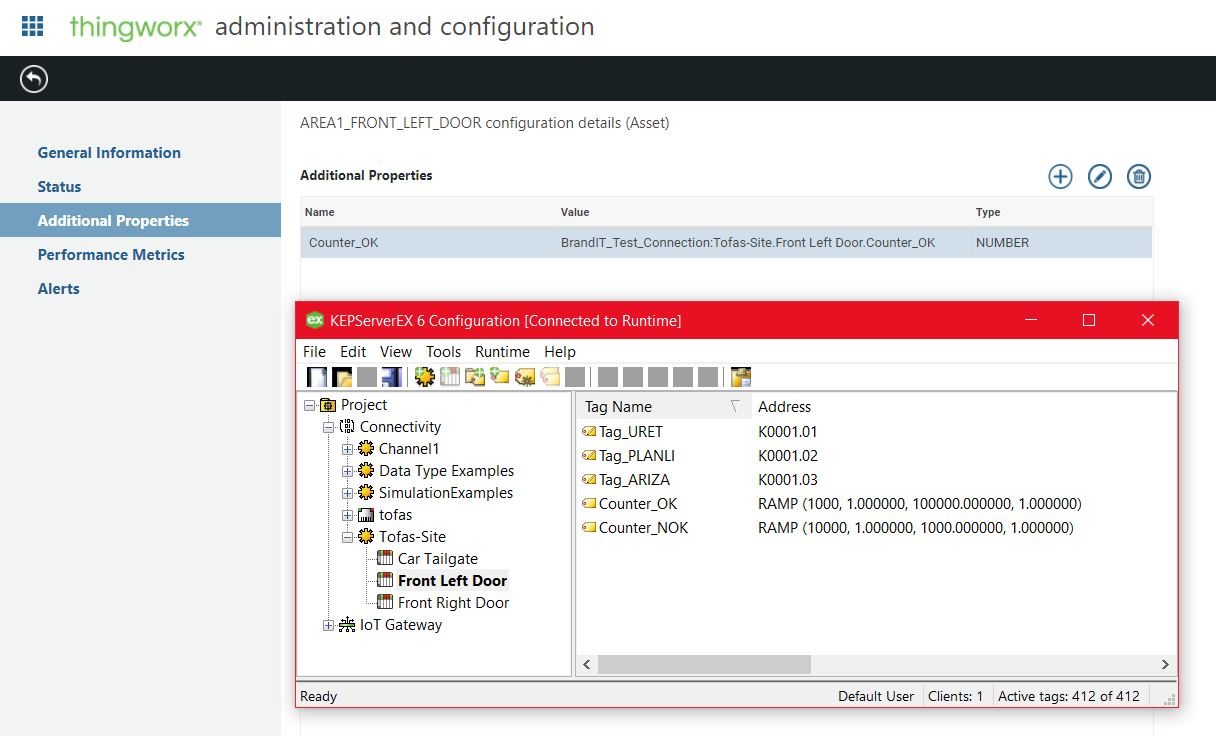Screen dimensions: 1216x736
Task: Open the Status section
Action: click(59, 187)
